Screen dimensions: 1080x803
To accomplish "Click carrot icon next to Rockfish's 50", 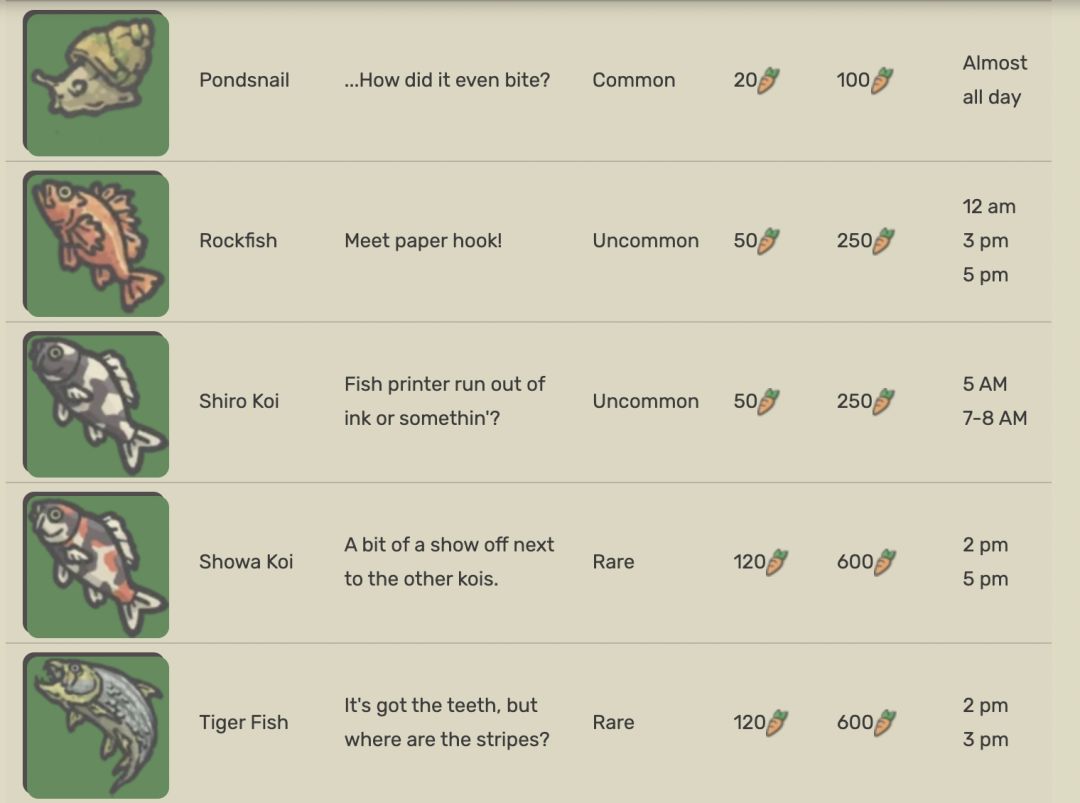I will tap(768, 241).
